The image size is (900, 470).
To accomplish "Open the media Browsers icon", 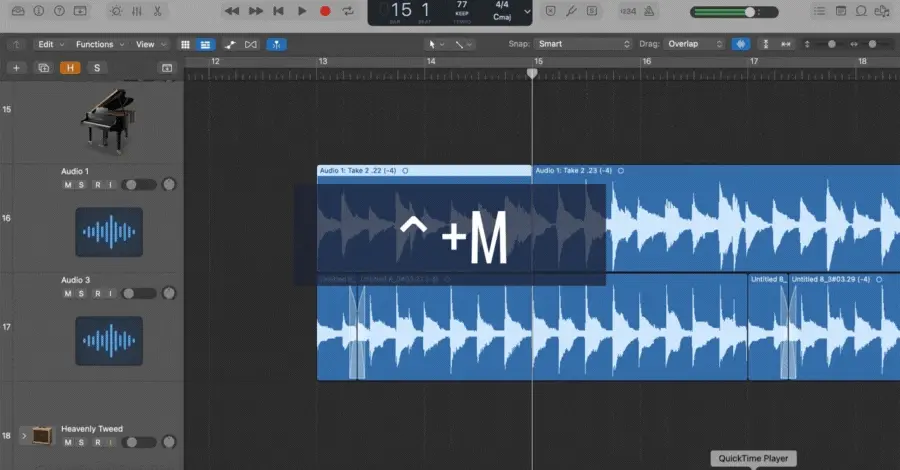I will (882, 11).
